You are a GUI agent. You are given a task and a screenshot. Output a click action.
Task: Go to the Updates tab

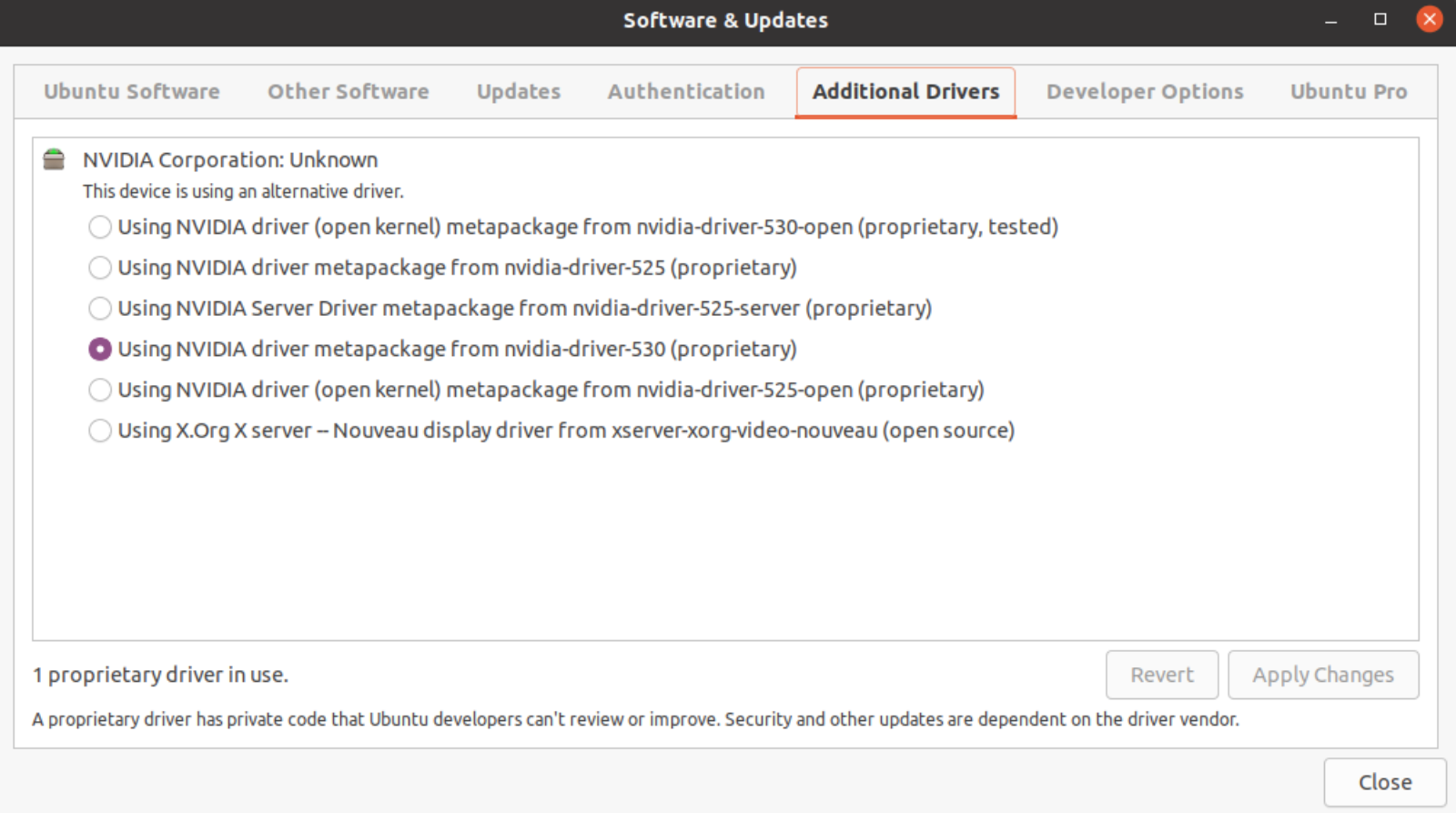pyautogui.click(x=519, y=92)
